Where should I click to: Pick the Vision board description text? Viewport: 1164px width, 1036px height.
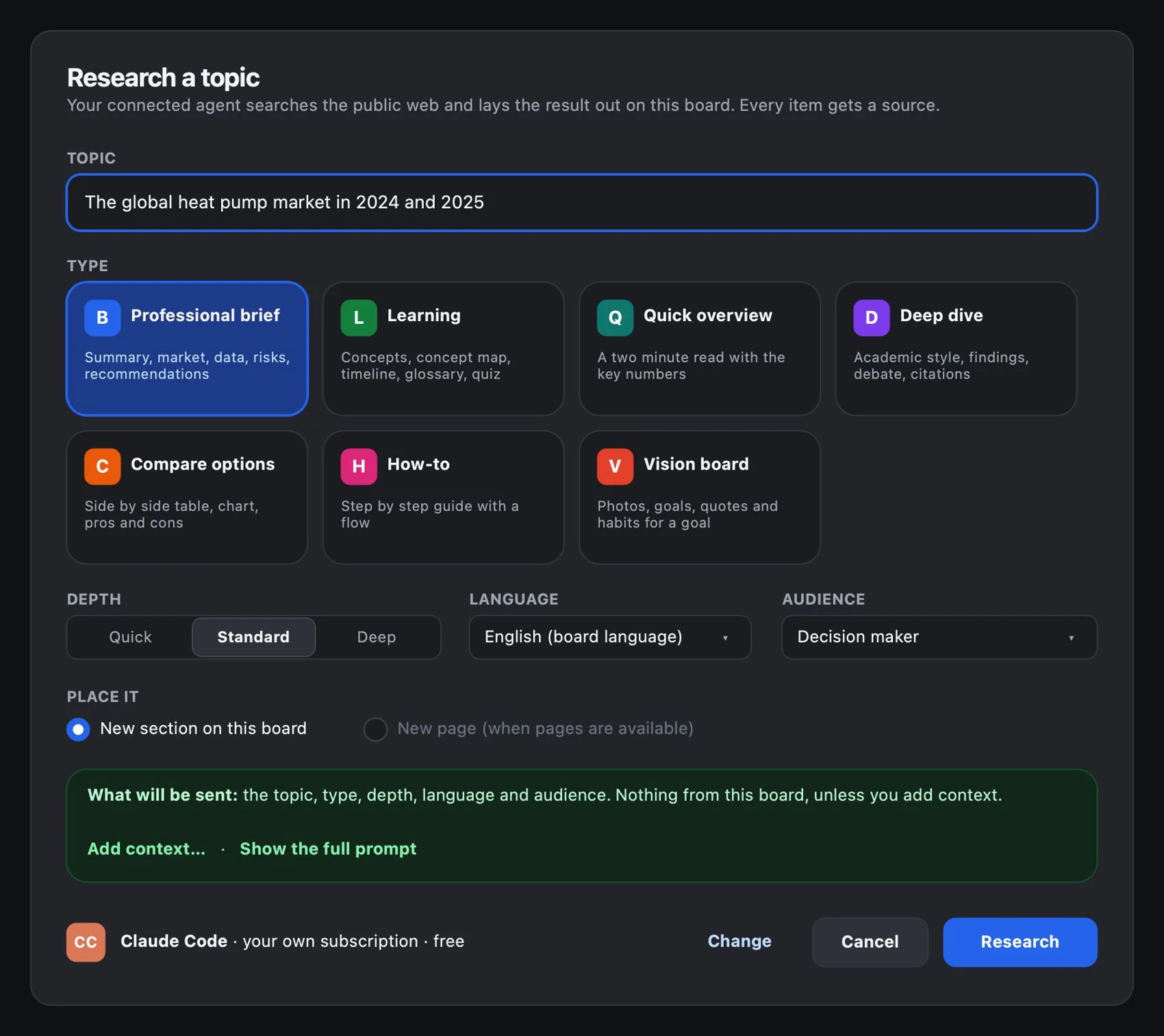pos(687,514)
